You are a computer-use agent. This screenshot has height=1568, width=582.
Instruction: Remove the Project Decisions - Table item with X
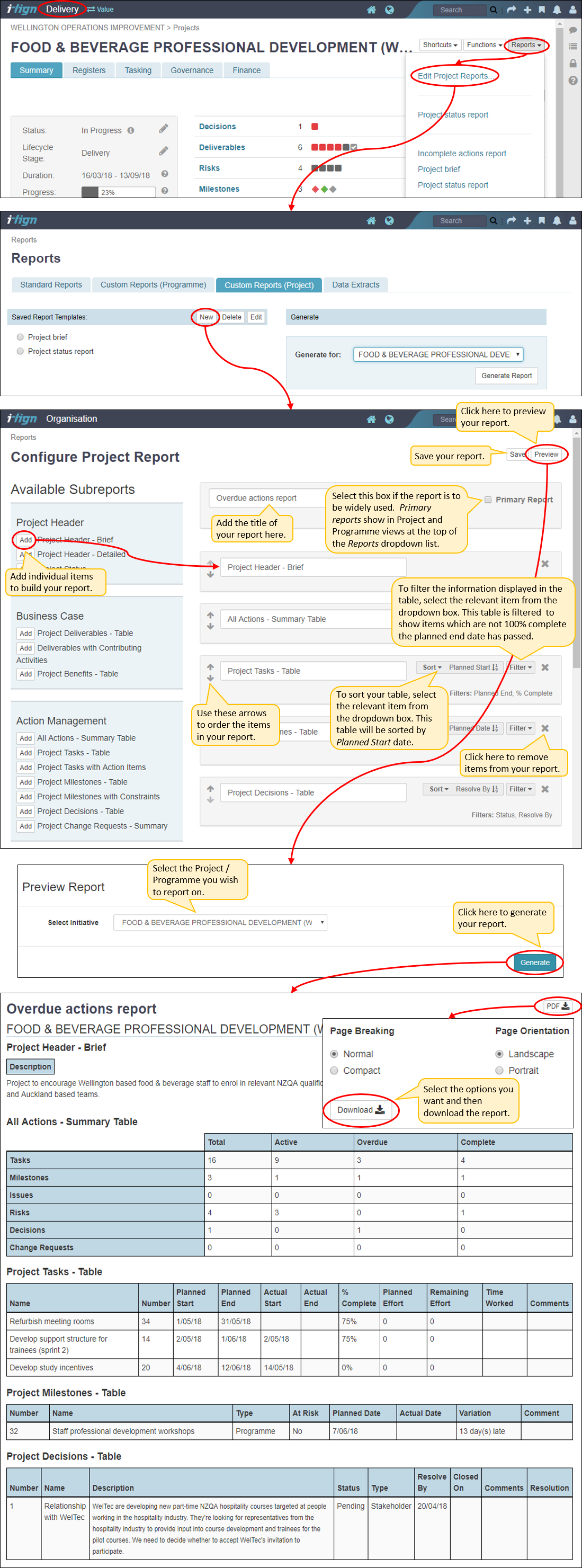[545, 789]
